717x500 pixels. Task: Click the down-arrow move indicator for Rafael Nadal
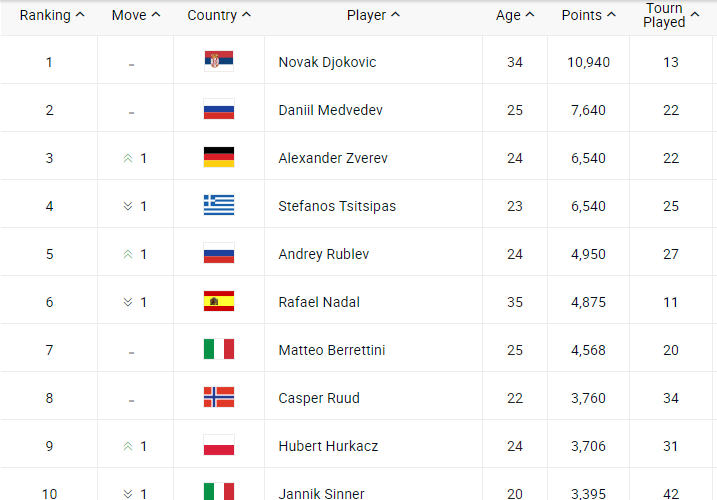pyautogui.click(x=128, y=302)
